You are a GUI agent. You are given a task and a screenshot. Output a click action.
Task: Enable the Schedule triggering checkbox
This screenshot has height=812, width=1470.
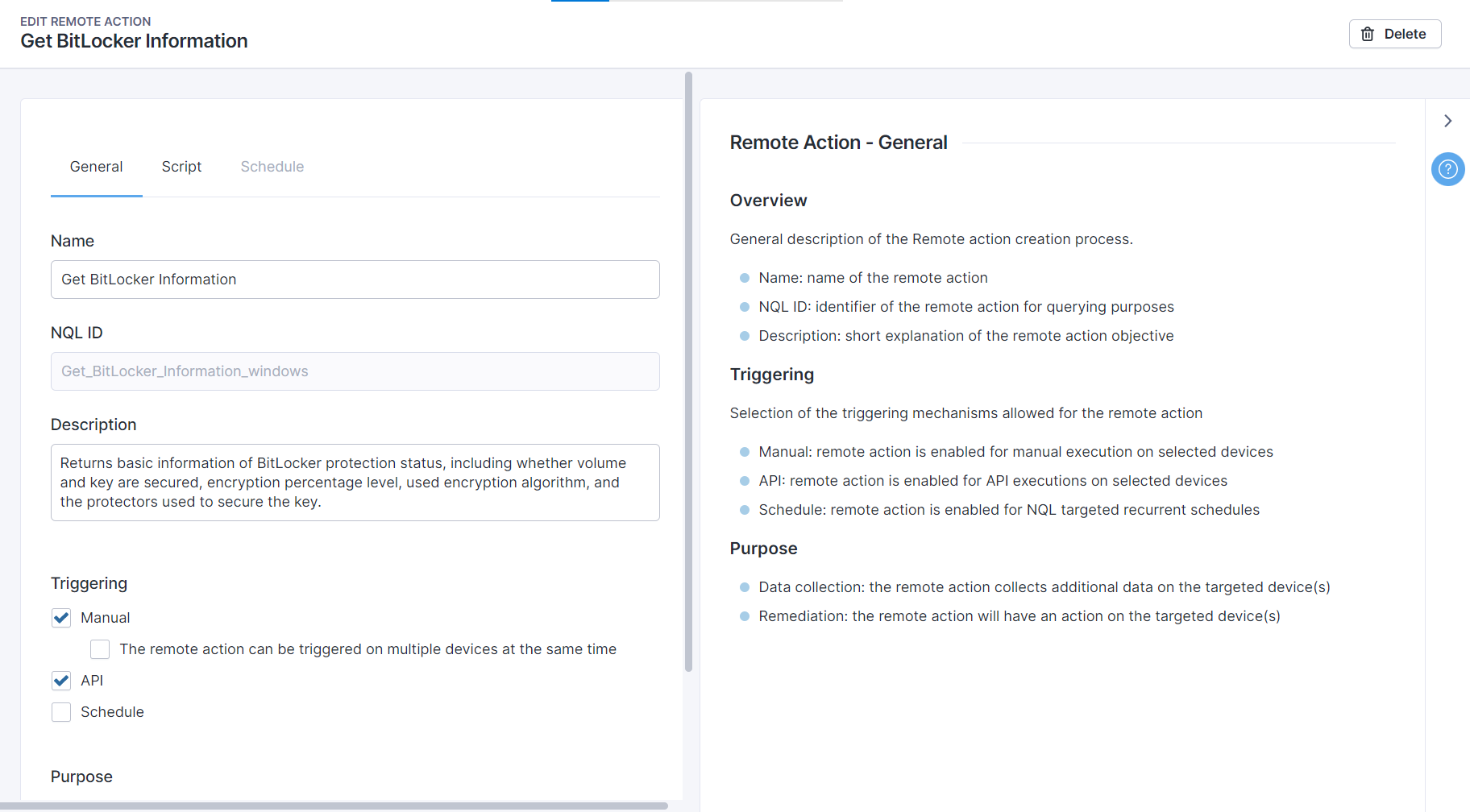(60, 712)
